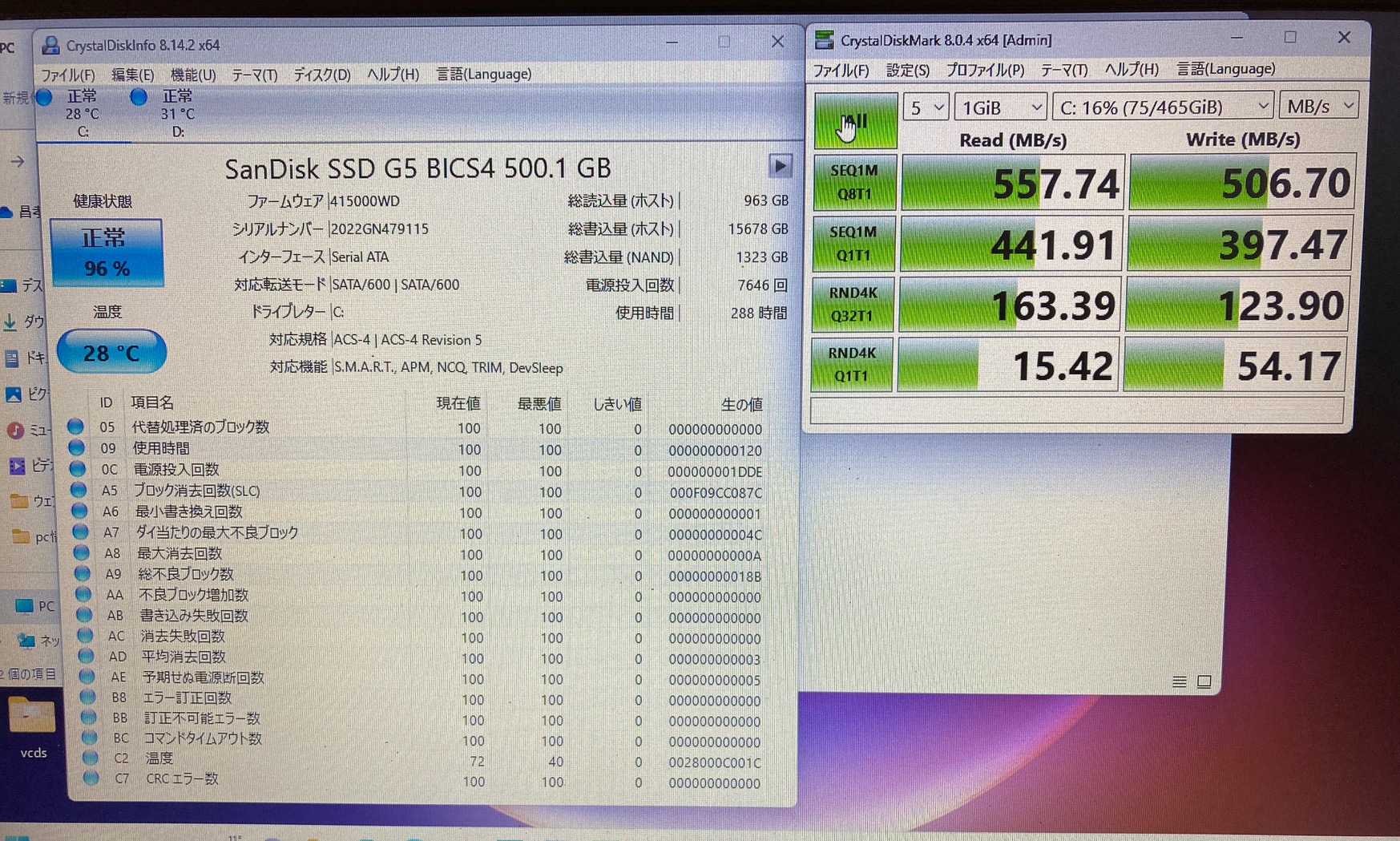Click status circle for attribute A9
1400x841 pixels.
pyautogui.click(x=82, y=572)
